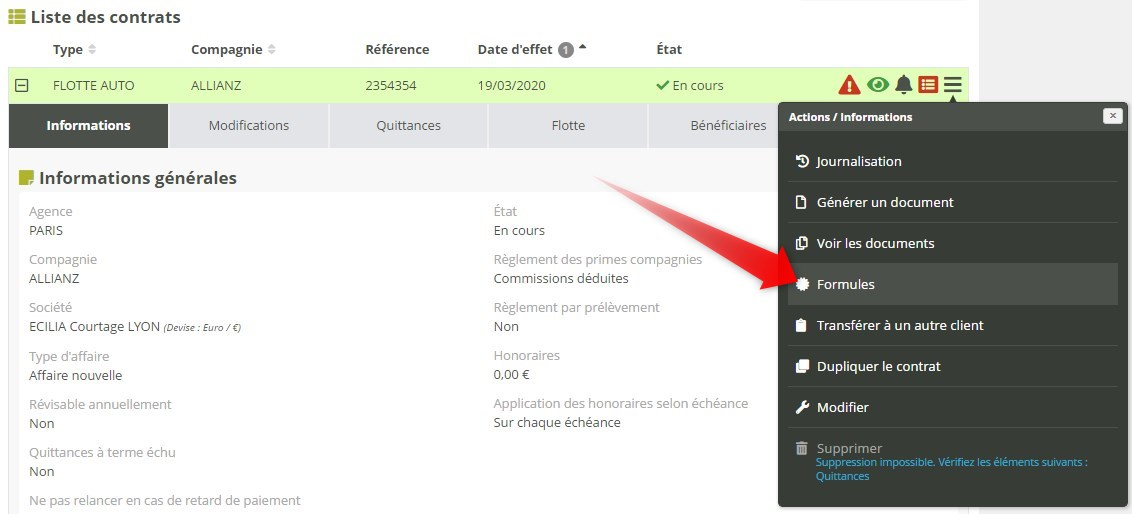Switch to the Modifications tab
1132x514 pixels.
pyautogui.click(x=249, y=126)
